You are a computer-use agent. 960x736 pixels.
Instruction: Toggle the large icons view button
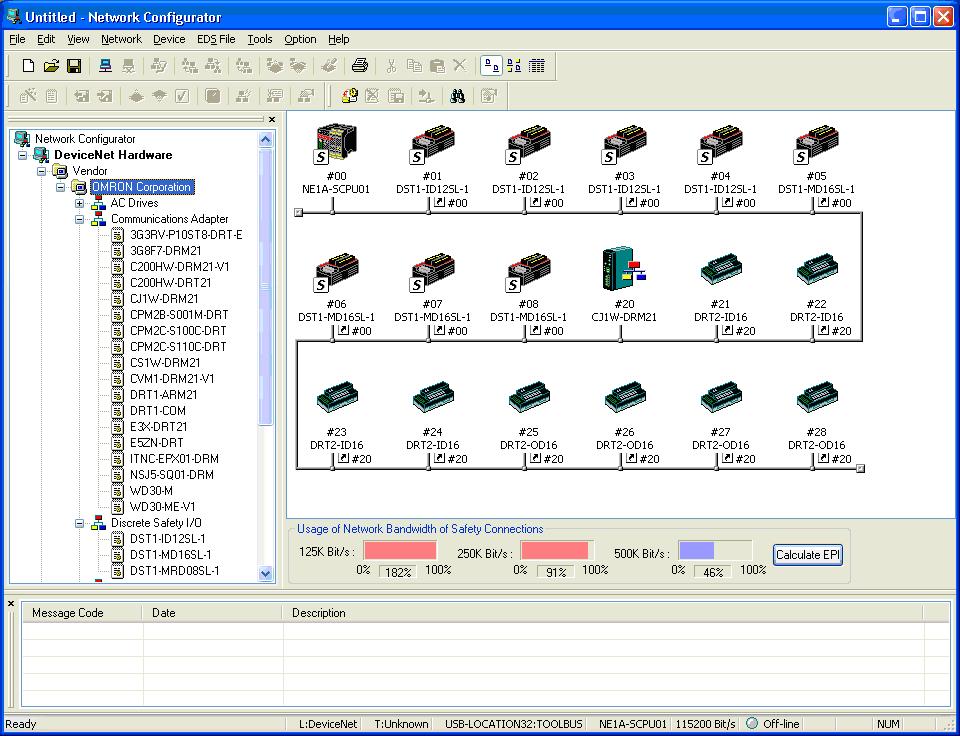click(x=492, y=66)
